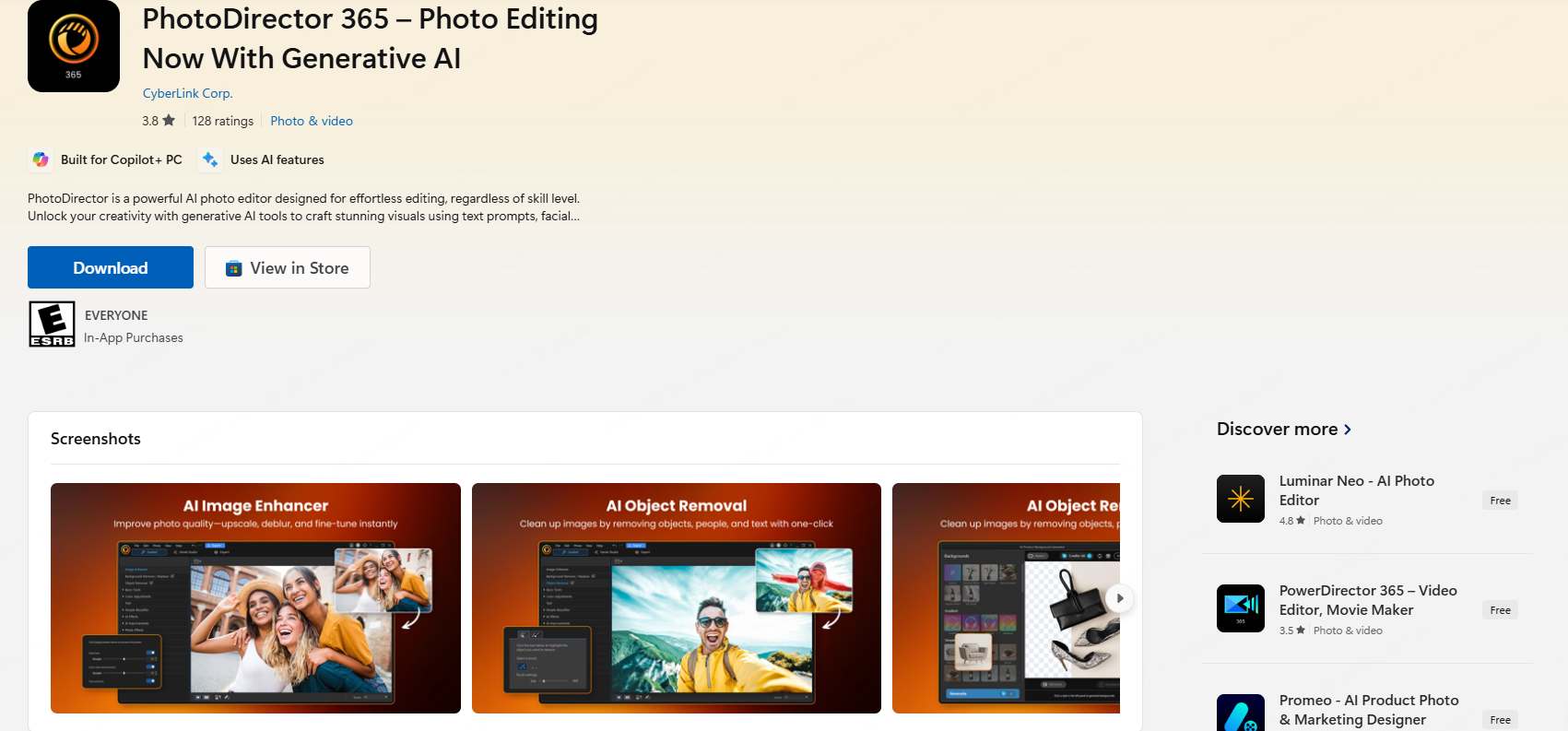
Task: Click the 128 ratings count
Action: point(222,121)
